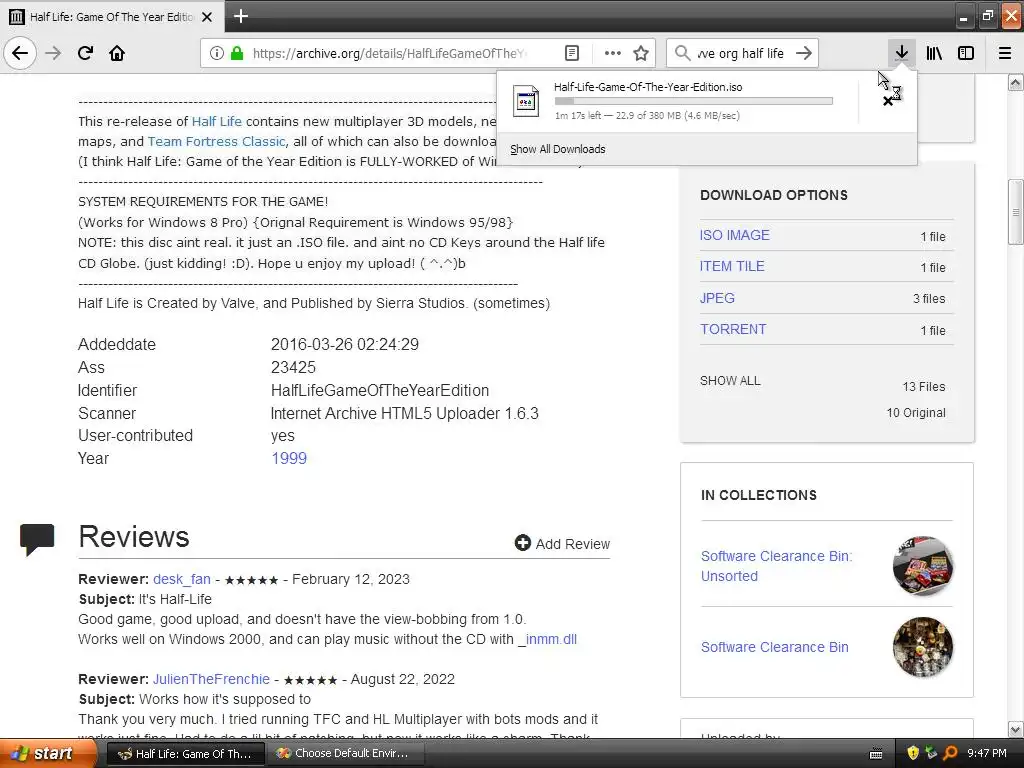Select the identifier value HalfLifeGameOfTheYearEdition
The height and width of the screenshot is (768, 1024).
pyautogui.click(x=379, y=391)
